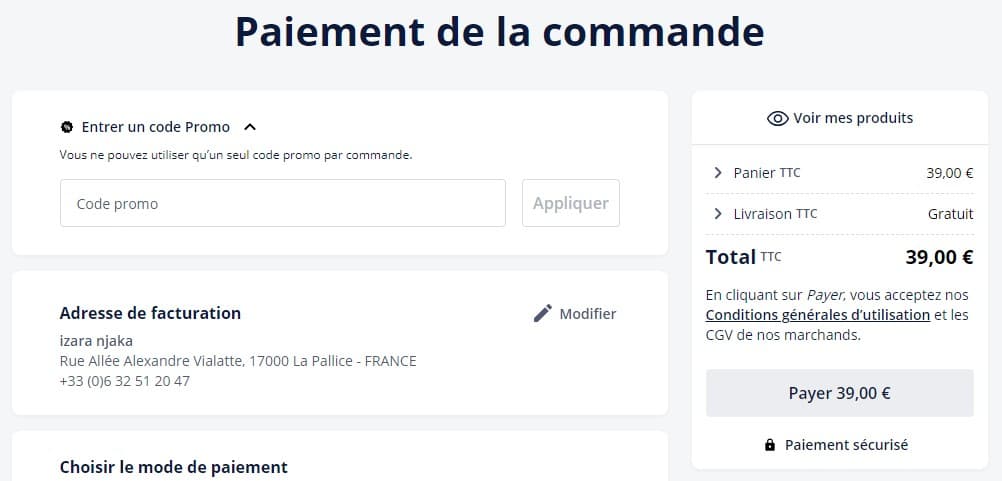Click the Adresse de facturation heading
1002x481 pixels.
click(x=150, y=313)
